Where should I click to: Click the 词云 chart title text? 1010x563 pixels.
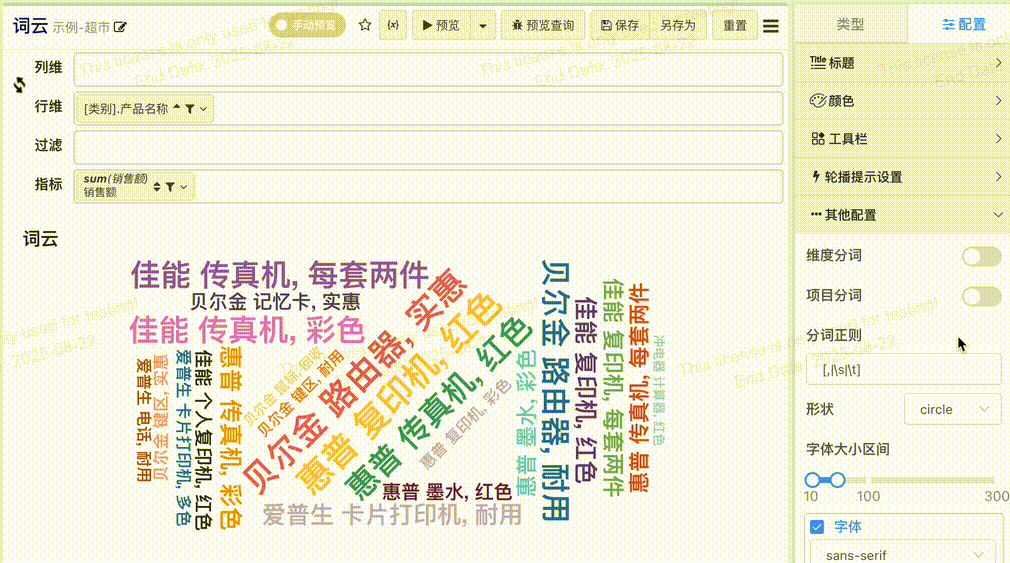pos(41,239)
